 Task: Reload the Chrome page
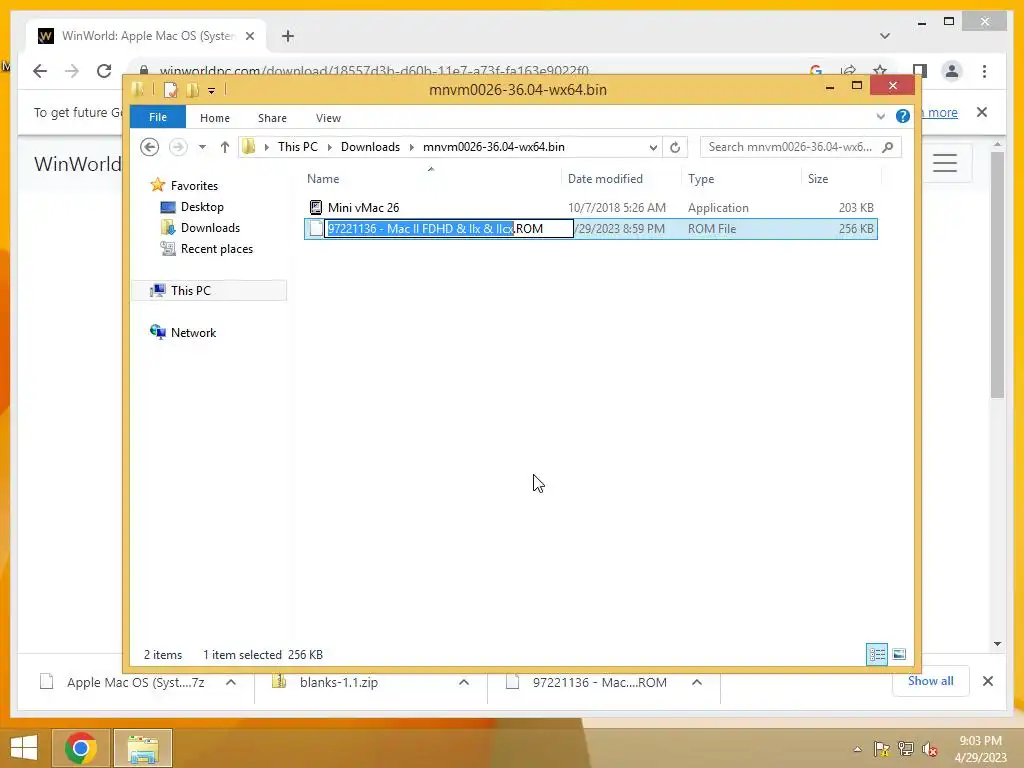pos(104,71)
